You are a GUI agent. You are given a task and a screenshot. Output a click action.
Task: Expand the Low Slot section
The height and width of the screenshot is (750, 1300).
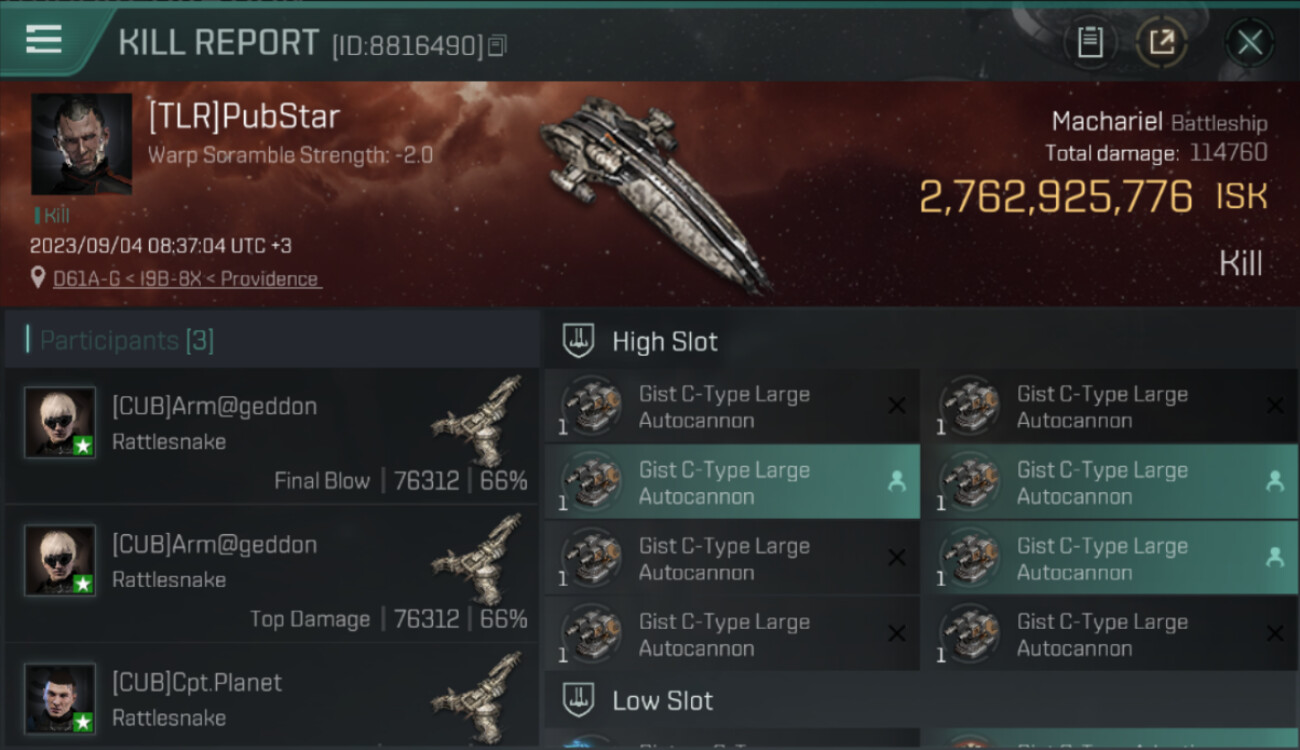(662, 700)
